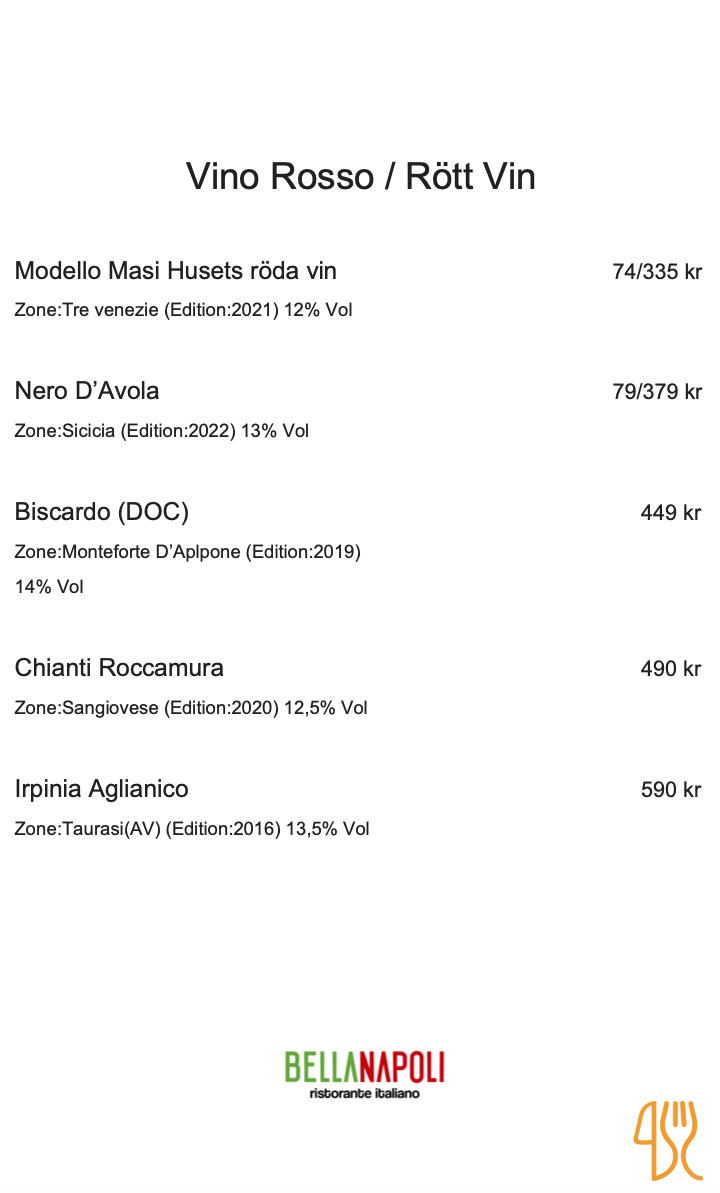720x1193 pixels.
Task: Click the Taurasi(AV) zone 13,5% Vol line
Action: tap(192, 829)
